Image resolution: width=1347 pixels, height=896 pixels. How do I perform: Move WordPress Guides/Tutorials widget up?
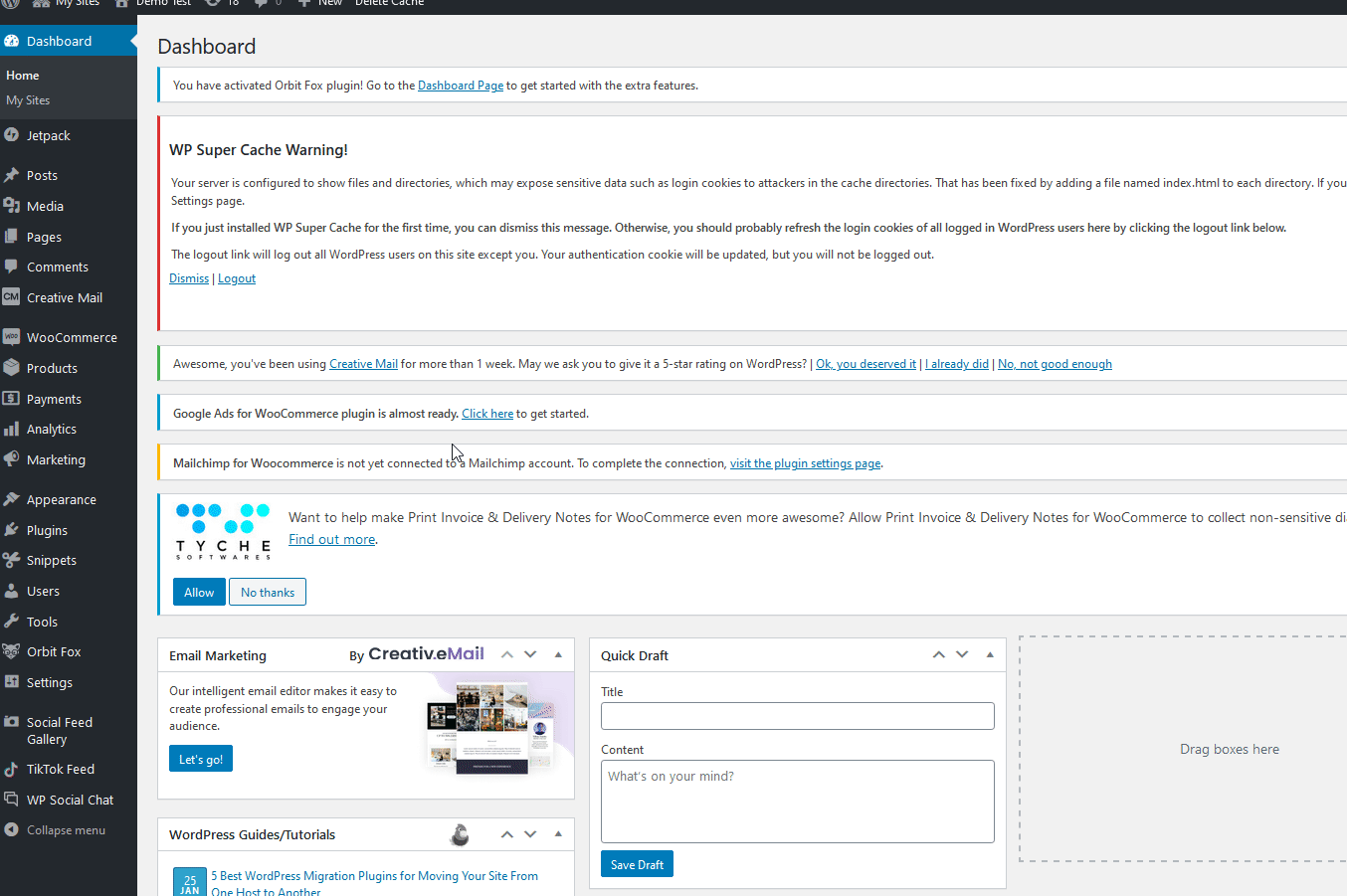[506, 834]
